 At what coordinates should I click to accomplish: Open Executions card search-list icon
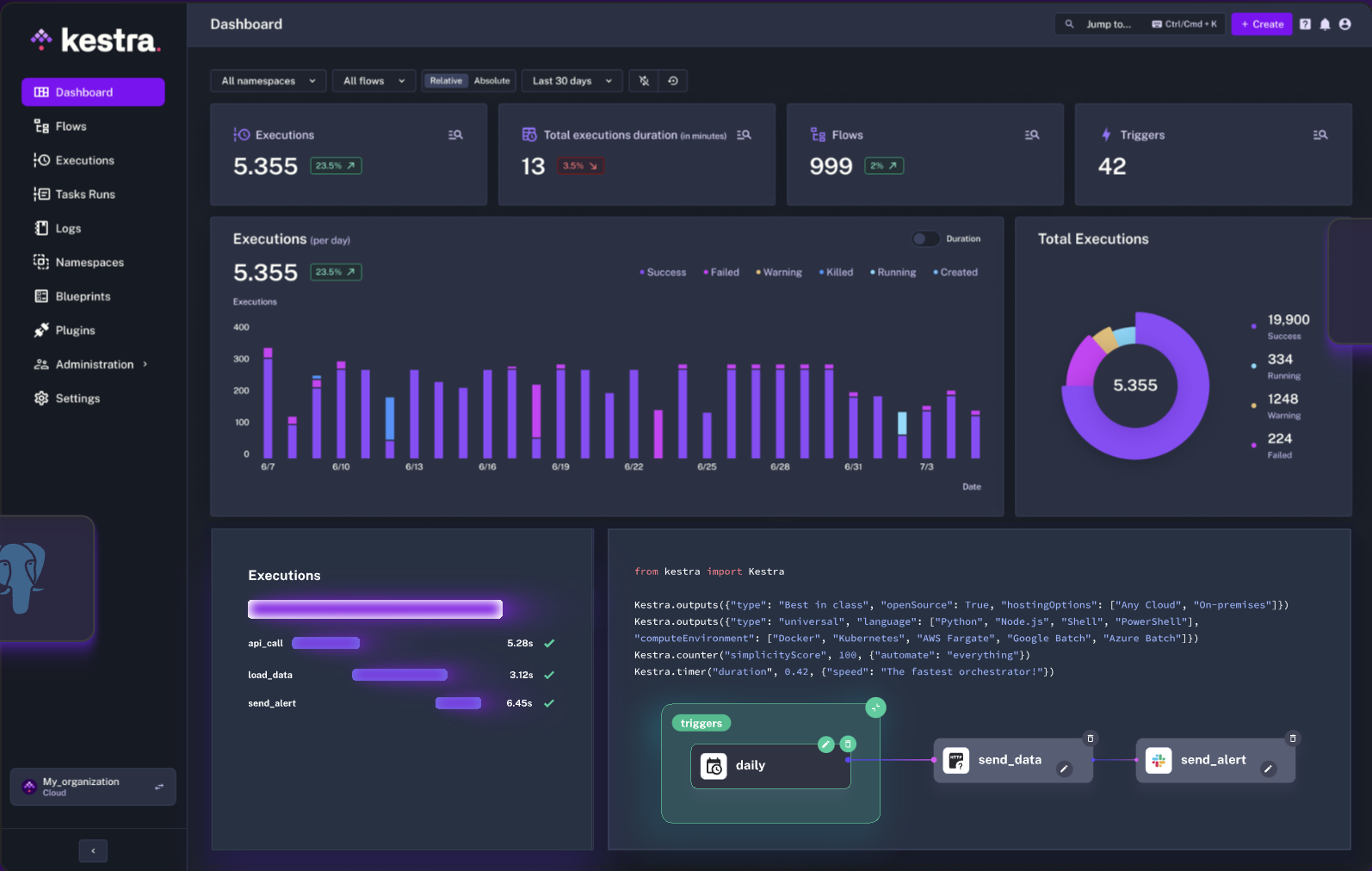(x=455, y=135)
